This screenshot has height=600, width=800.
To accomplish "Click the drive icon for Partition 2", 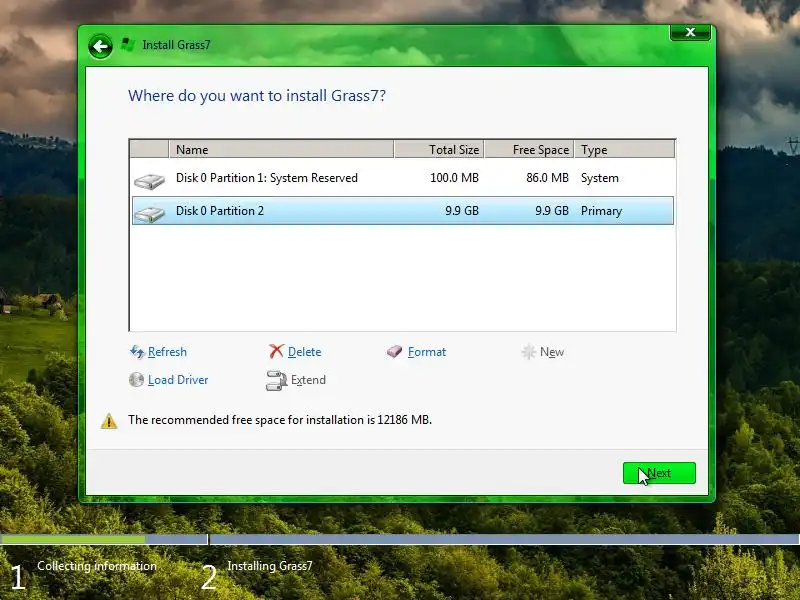I will click(149, 213).
